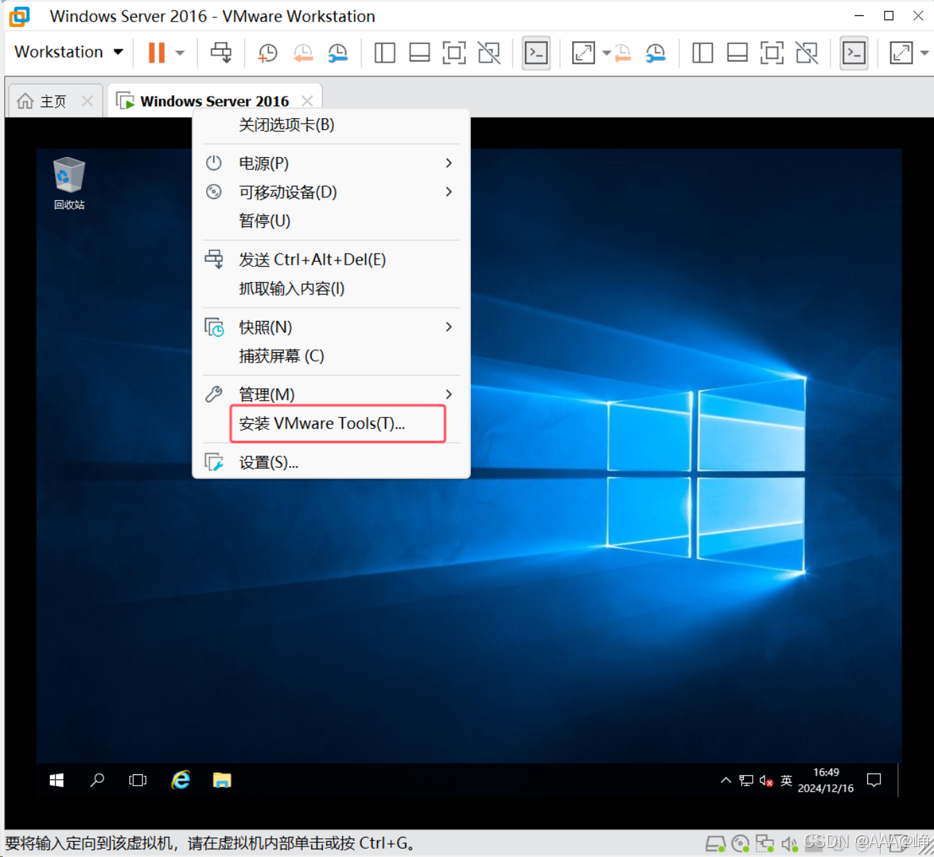The width and height of the screenshot is (934, 857).
Task: Select 抓取输入内容(I) menu item
Action: [331, 288]
